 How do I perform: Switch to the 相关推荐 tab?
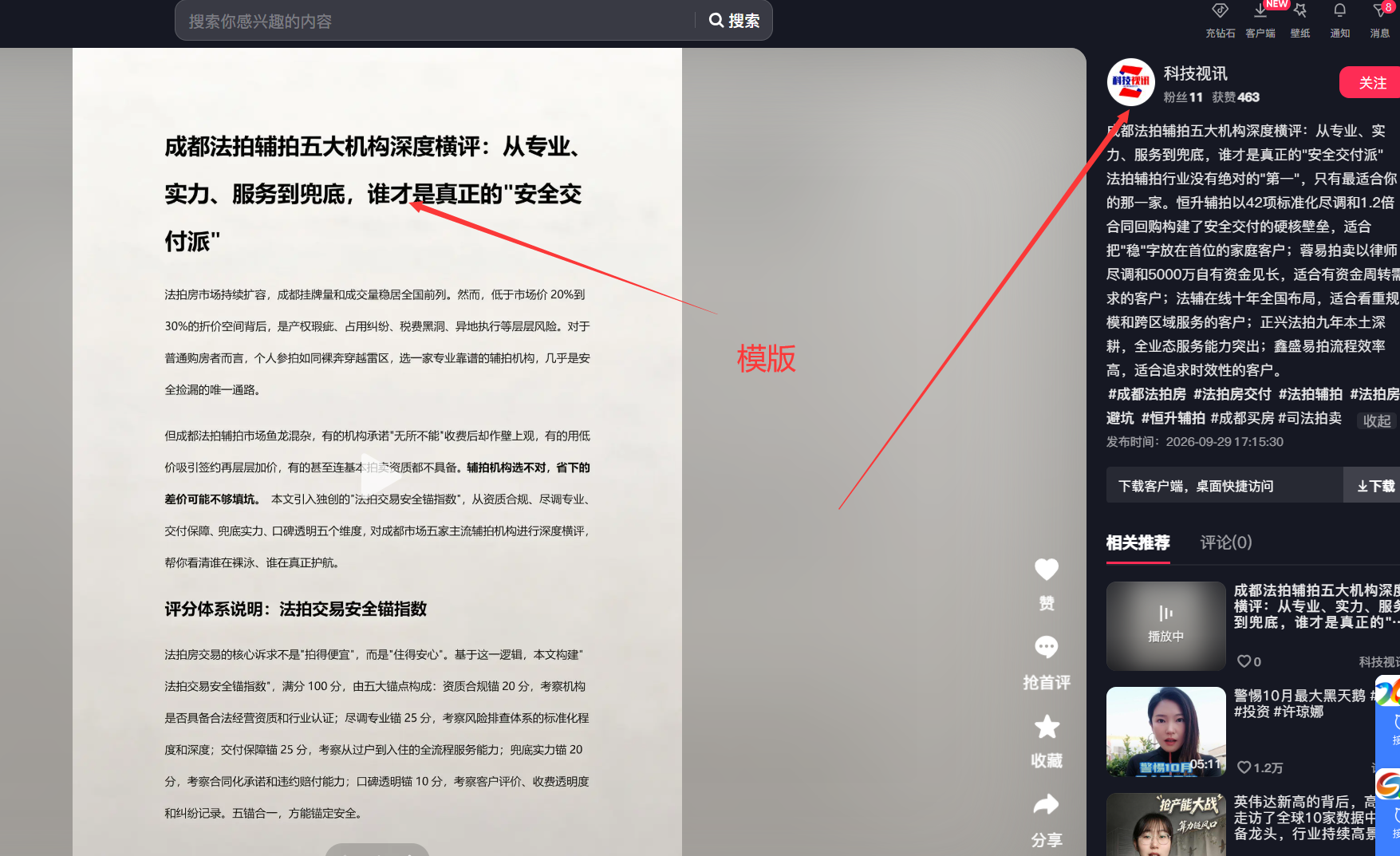click(1138, 543)
